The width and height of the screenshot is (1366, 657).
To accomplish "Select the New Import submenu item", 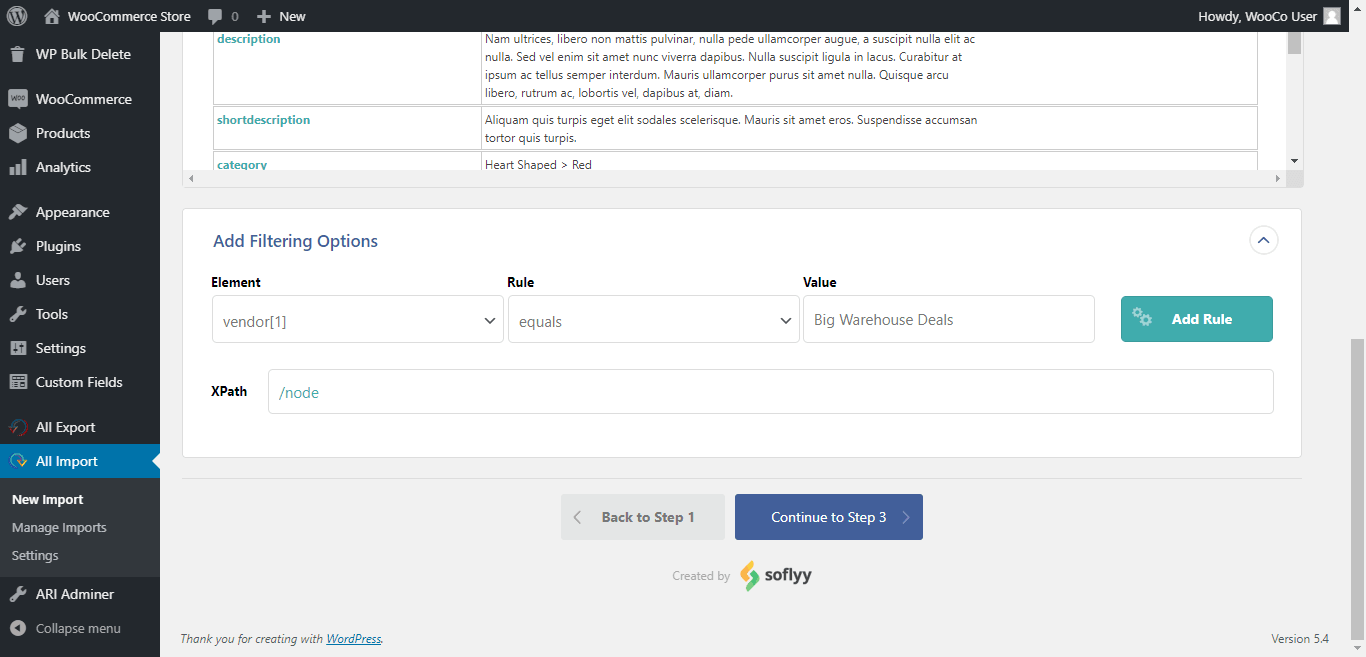I will click(x=47, y=499).
